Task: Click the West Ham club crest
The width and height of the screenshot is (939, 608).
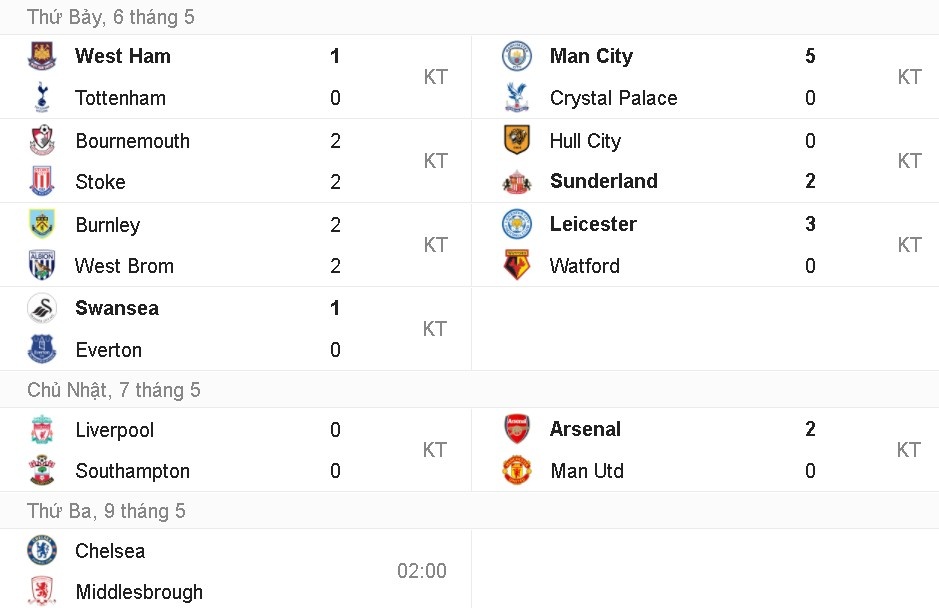Action: pyautogui.click(x=42, y=56)
